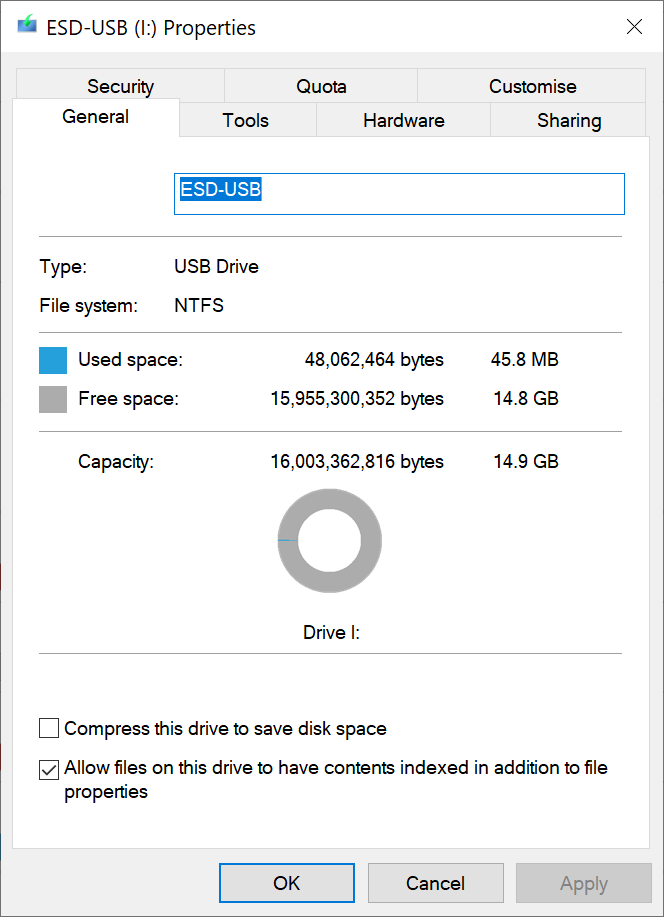The image size is (664, 917).
Task: Click the ESD-USB volume label field
Action: click(399, 194)
